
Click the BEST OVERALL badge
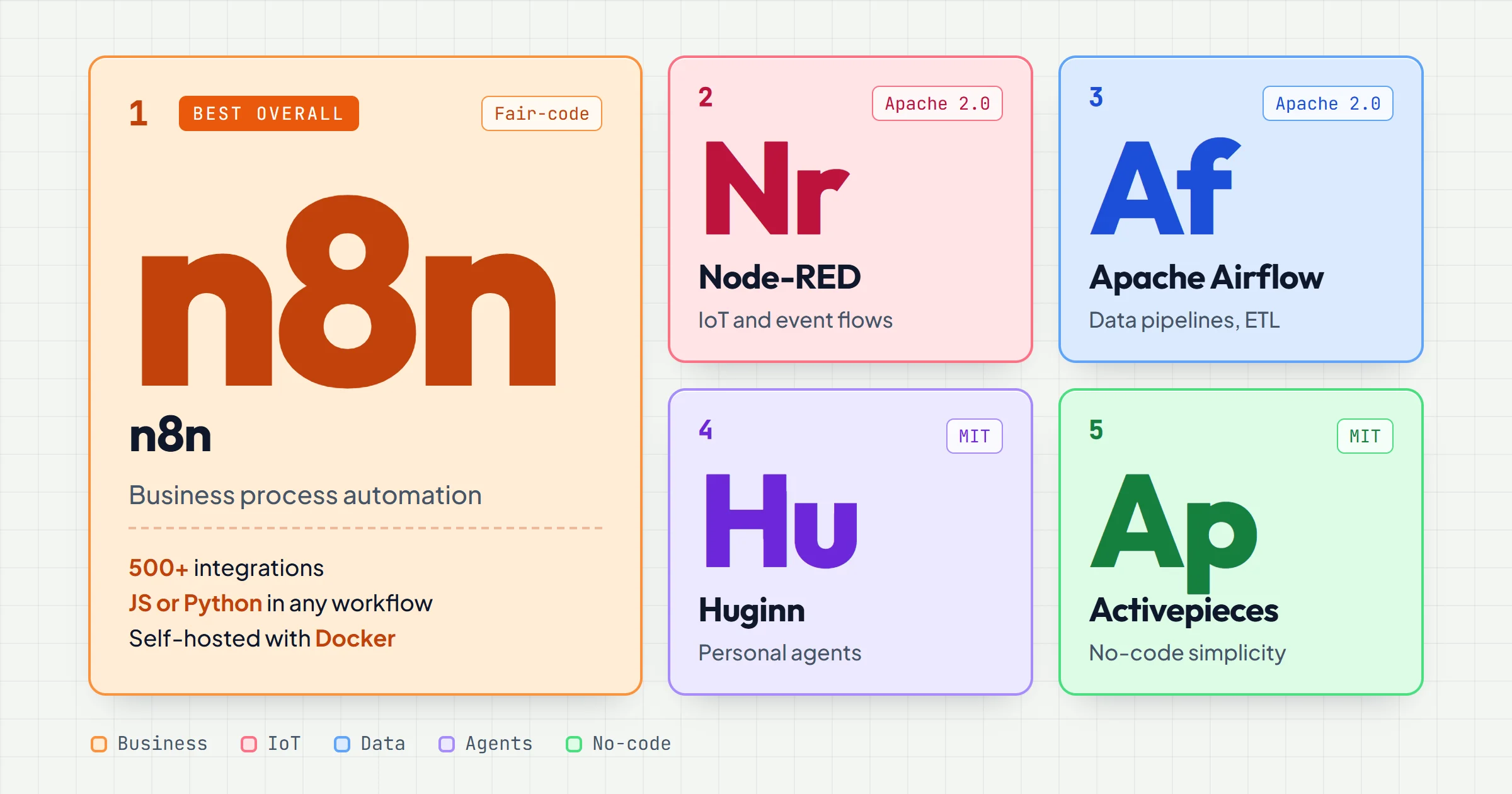pyautogui.click(x=269, y=113)
